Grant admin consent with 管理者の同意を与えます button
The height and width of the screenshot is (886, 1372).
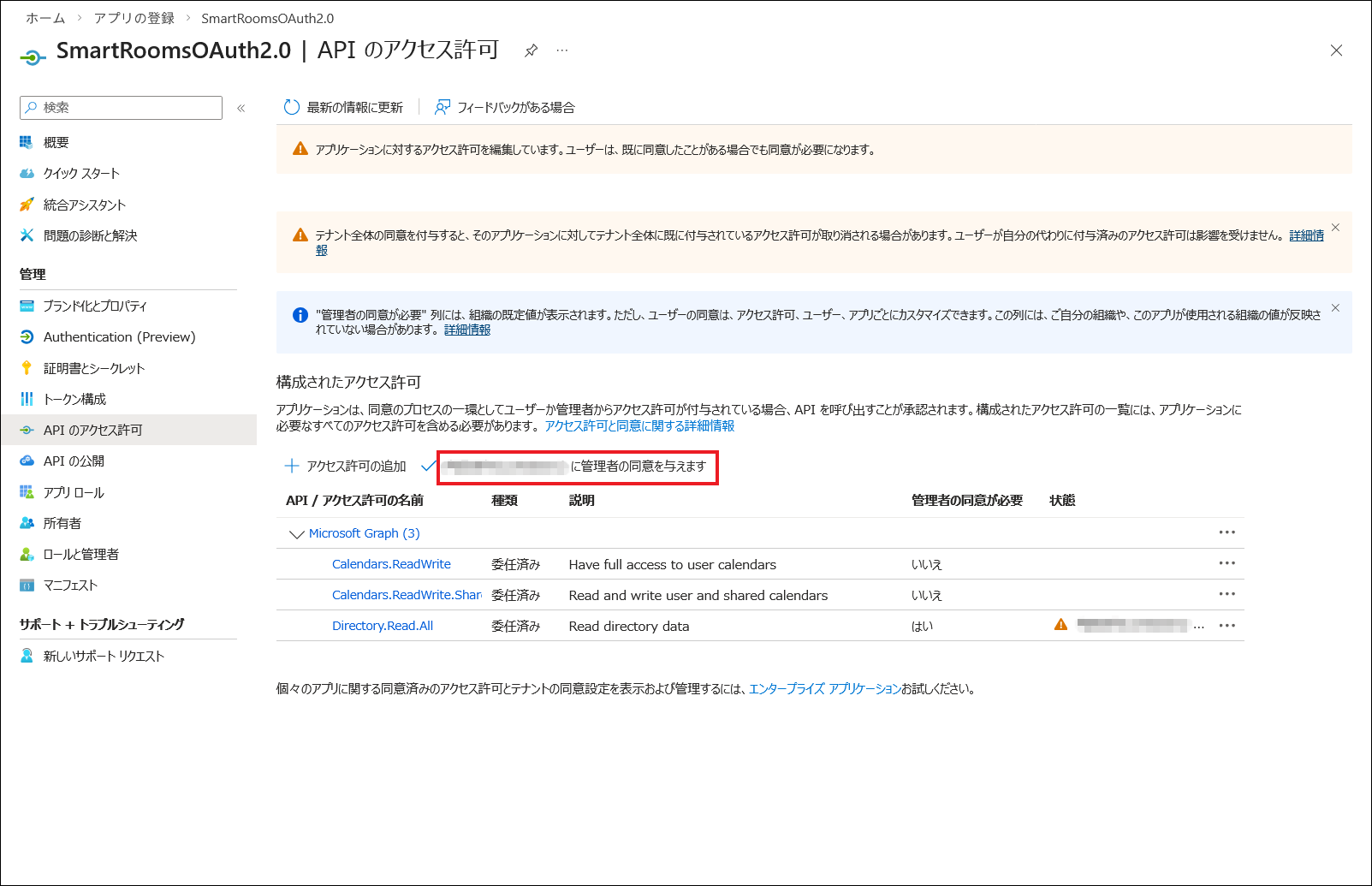[x=577, y=467]
